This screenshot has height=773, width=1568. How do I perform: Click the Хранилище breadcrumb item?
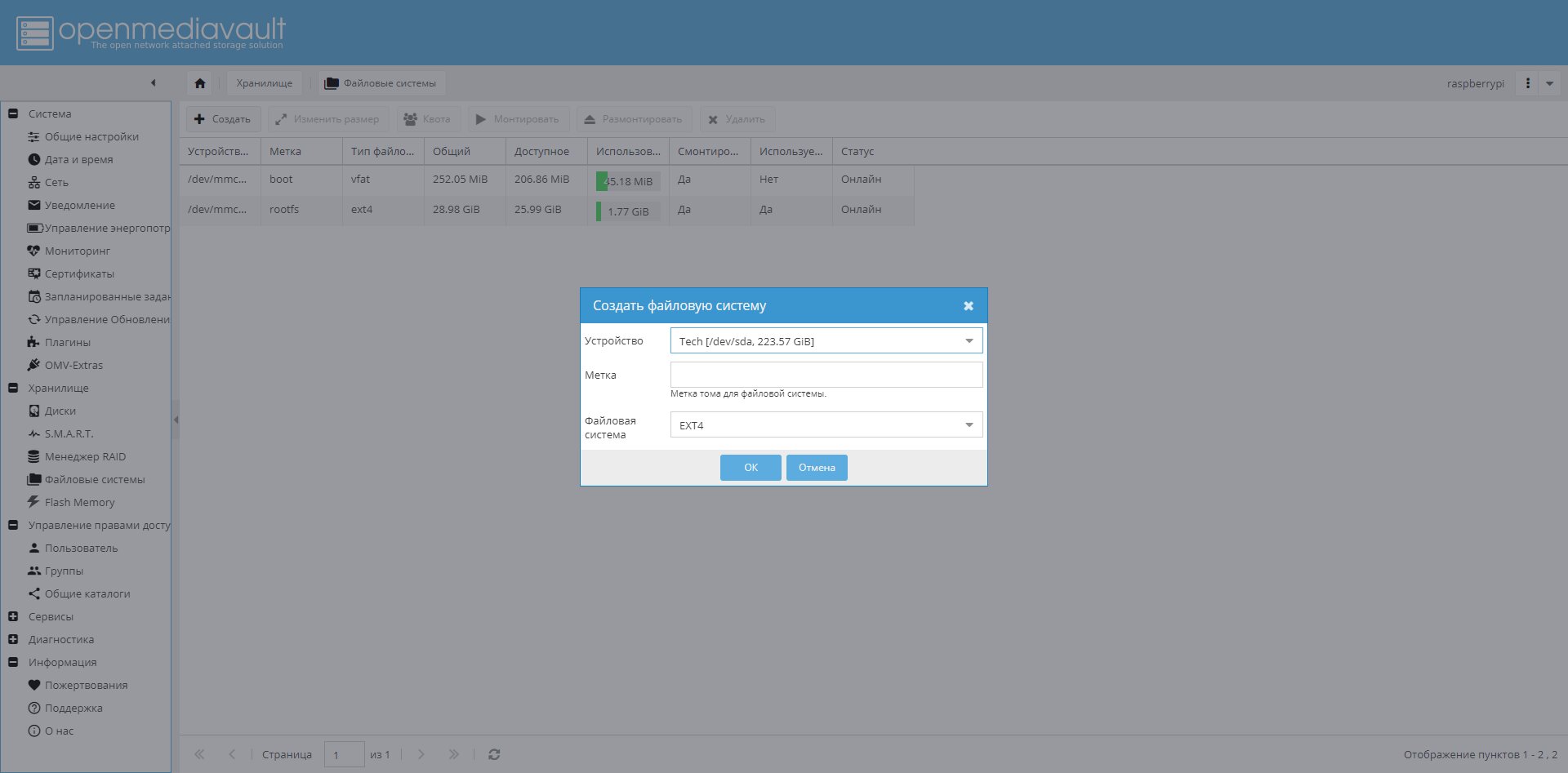(x=265, y=83)
